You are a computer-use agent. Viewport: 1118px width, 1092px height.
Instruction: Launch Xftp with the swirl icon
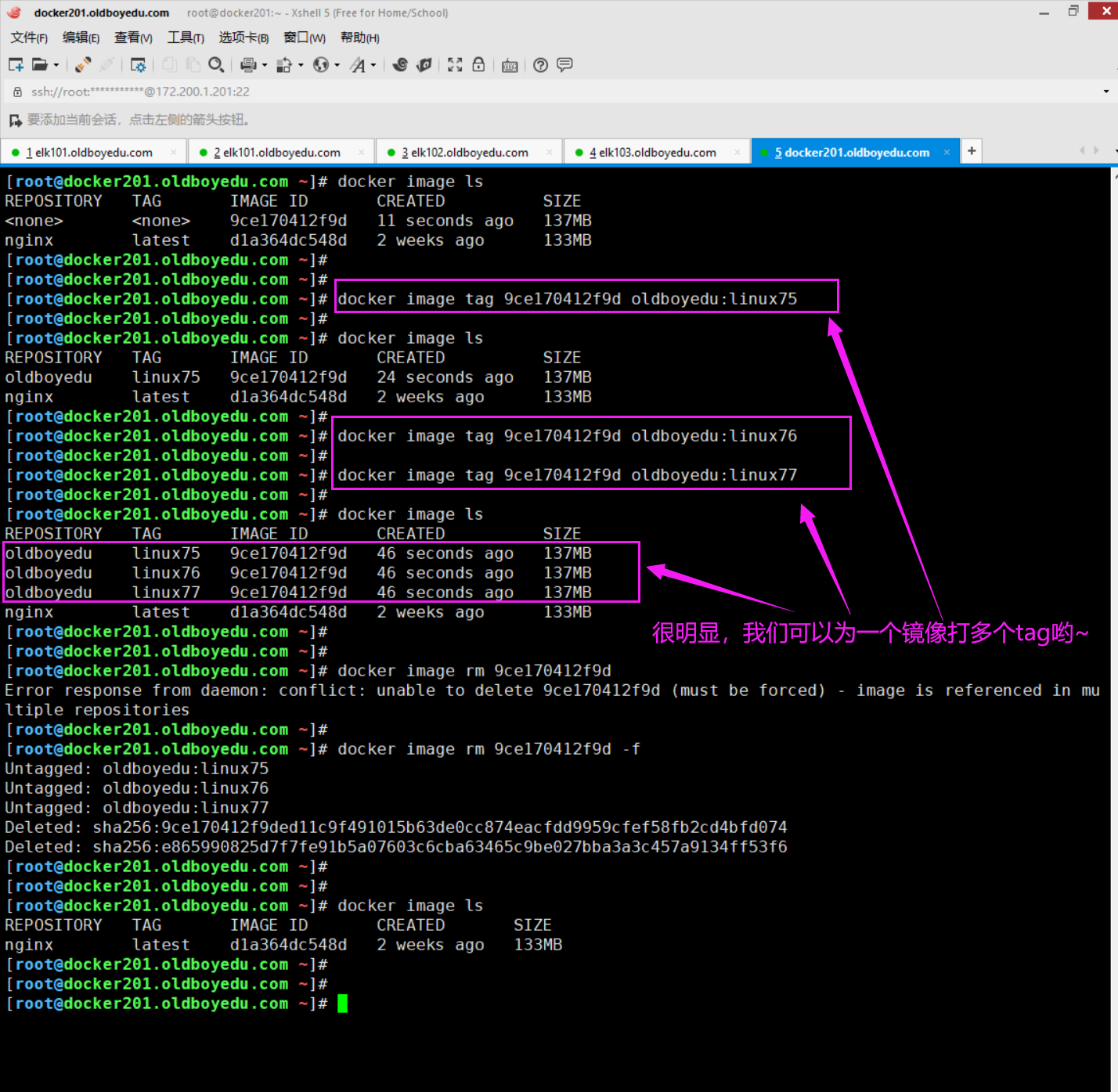pyautogui.click(x=400, y=65)
